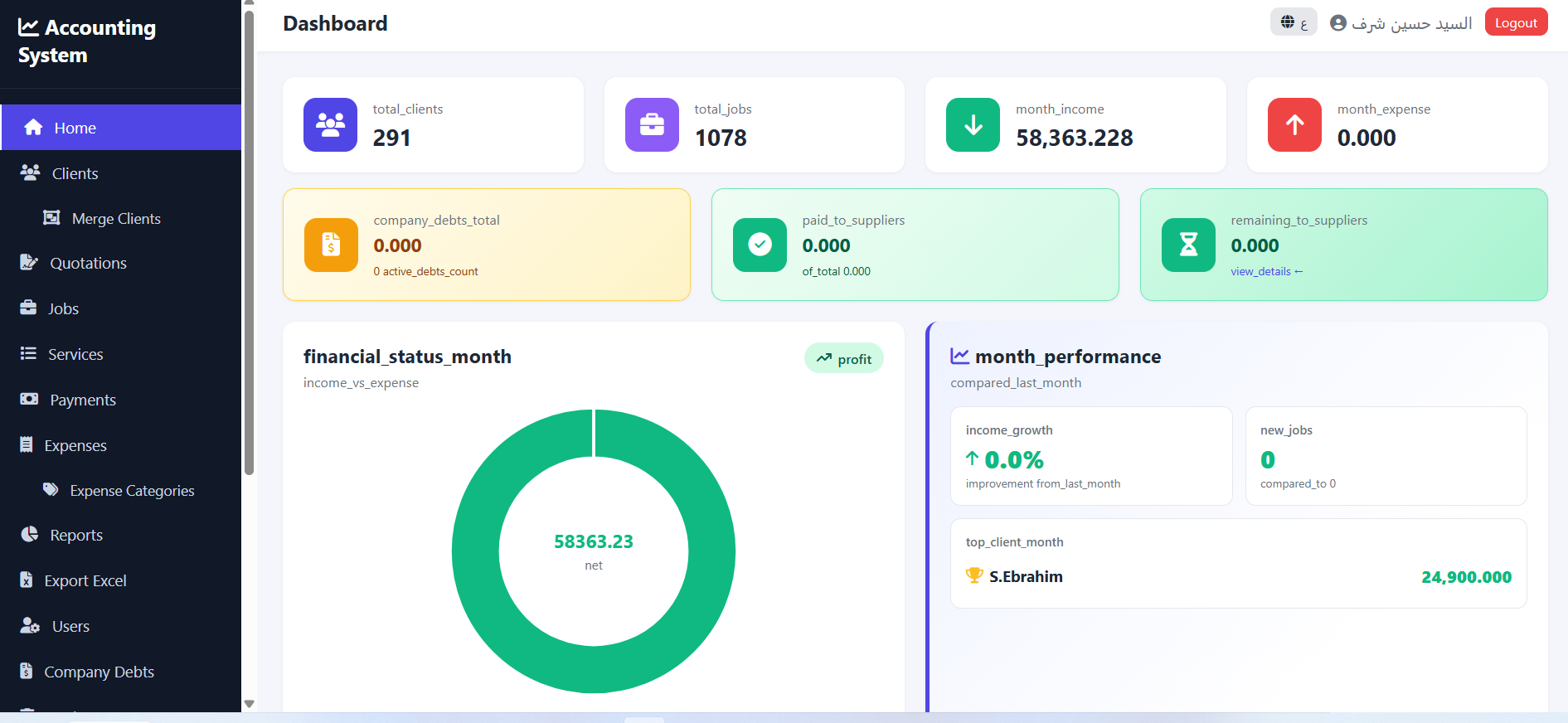Click the company debts invoice icon
Image resolution: width=1568 pixels, height=723 pixels.
point(331,245)
